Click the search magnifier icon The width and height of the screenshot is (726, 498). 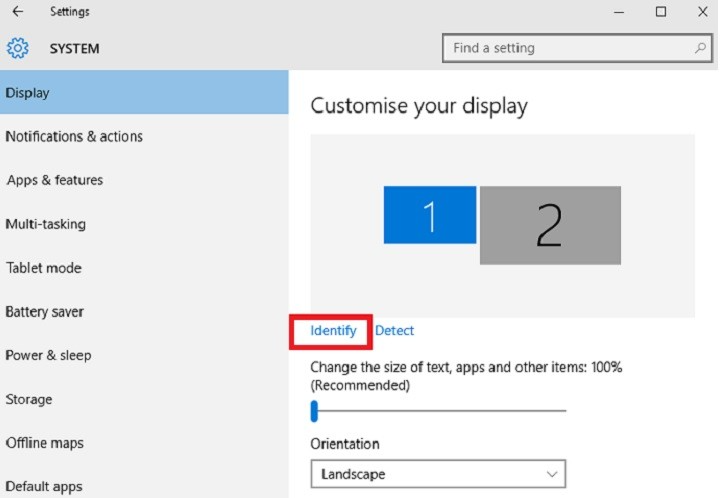[700, 48]
